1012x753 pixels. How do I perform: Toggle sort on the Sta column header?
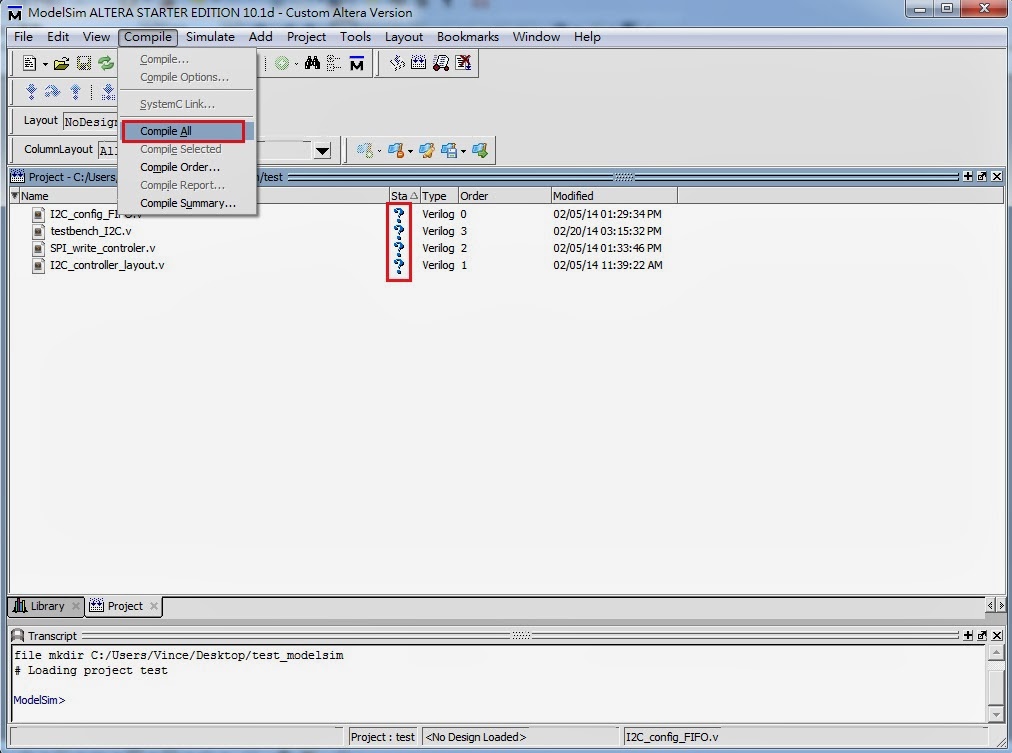(x=401, y=195)
